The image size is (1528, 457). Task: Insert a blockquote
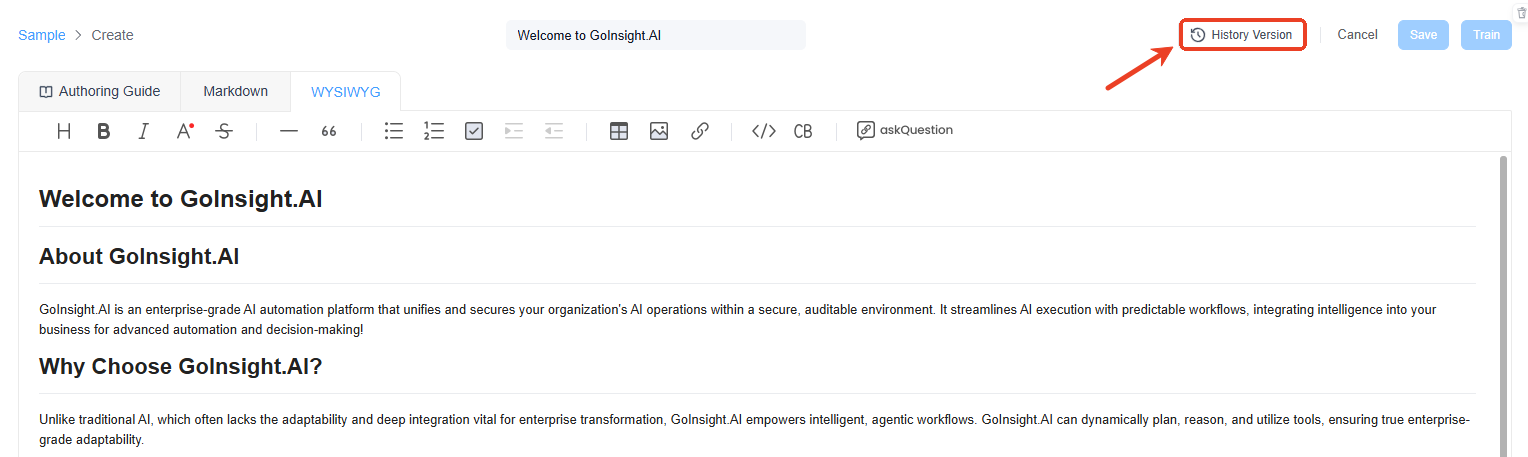click(x=328, y=131)
